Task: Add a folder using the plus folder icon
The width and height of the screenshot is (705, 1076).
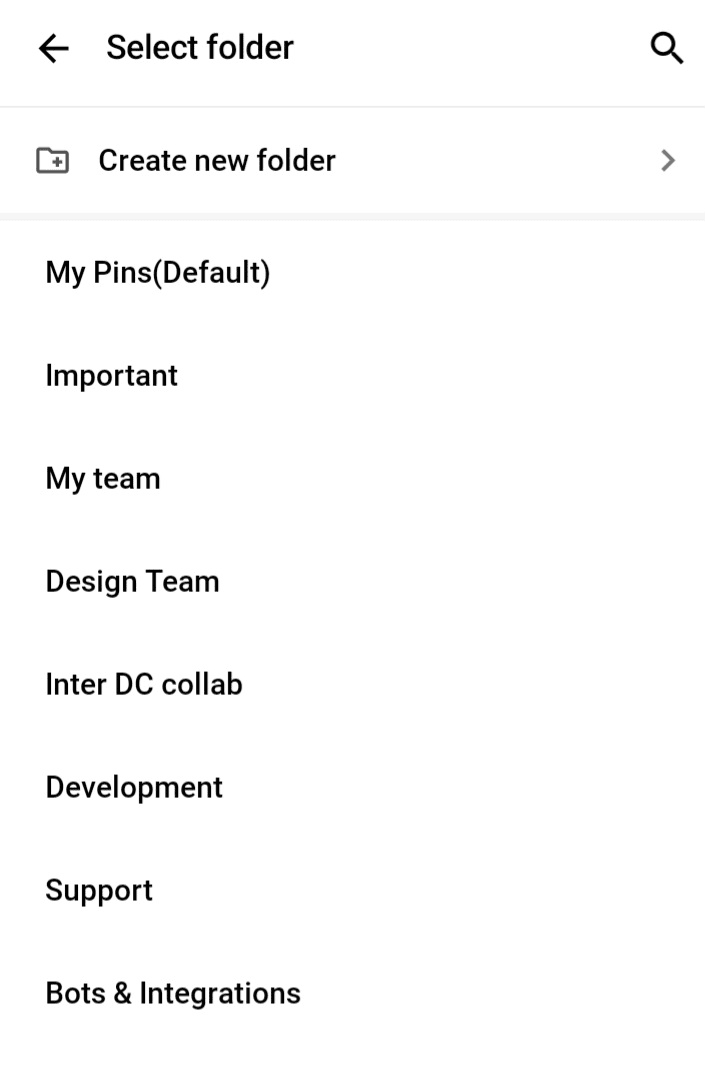Action: [52, 161]
